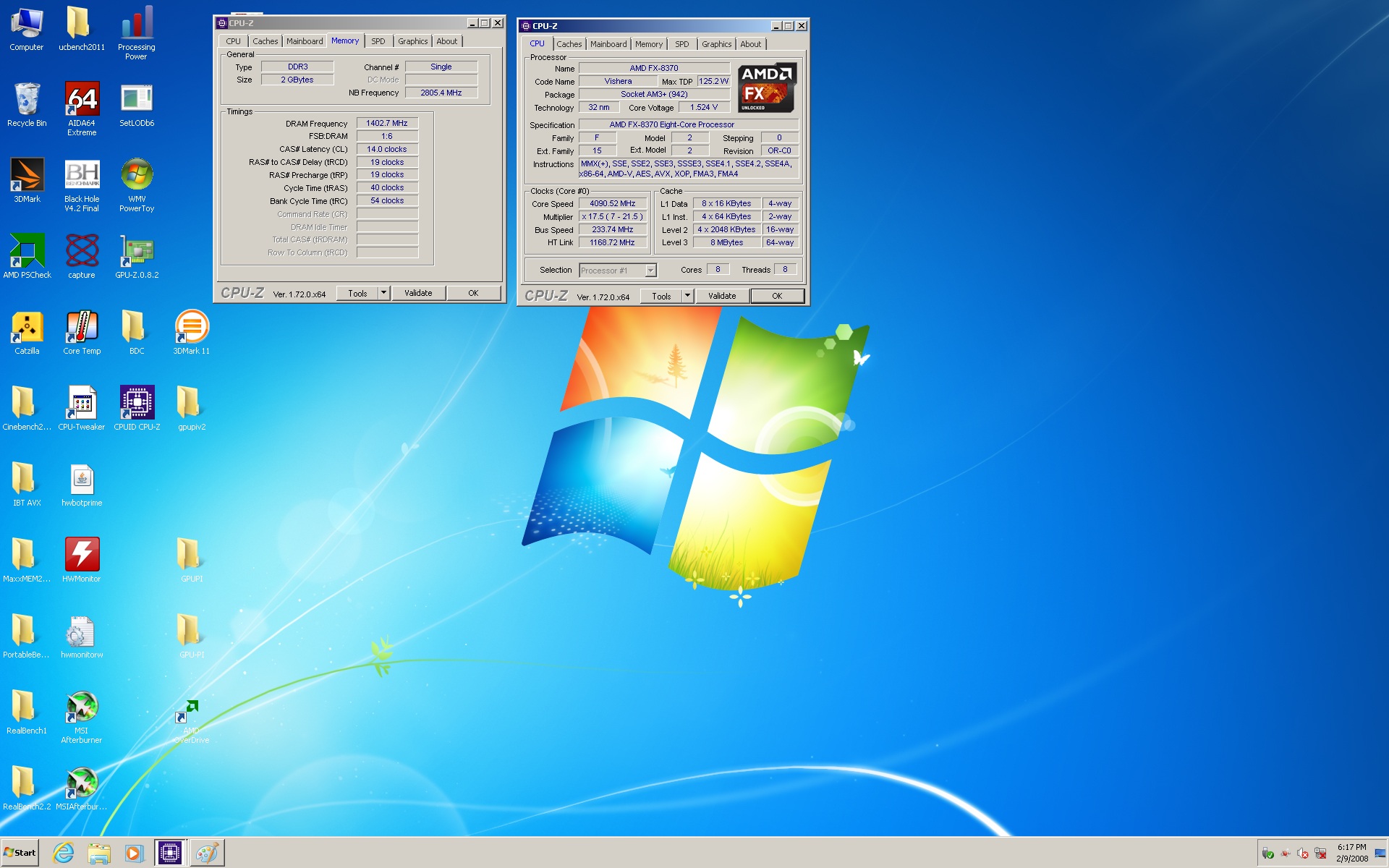
Task: Launch the 3DMark shortcut
Action: tap(27, 181)
